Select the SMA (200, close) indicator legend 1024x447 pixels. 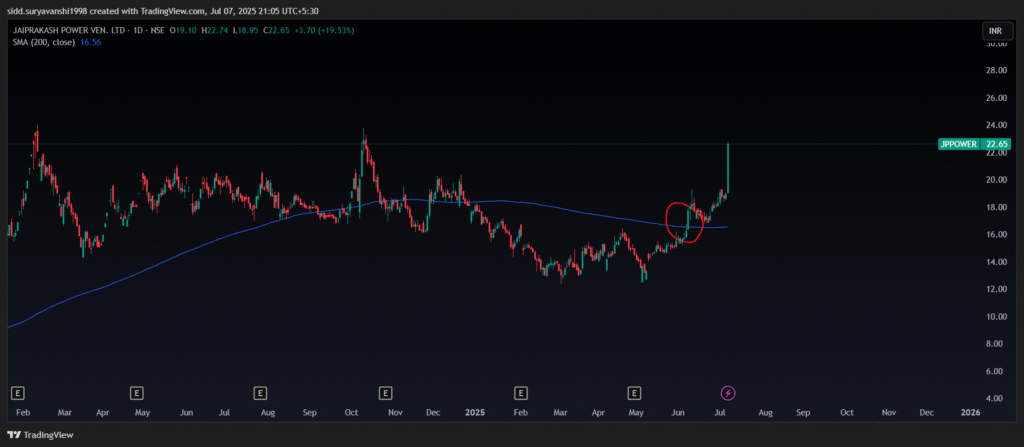point(43,42)
